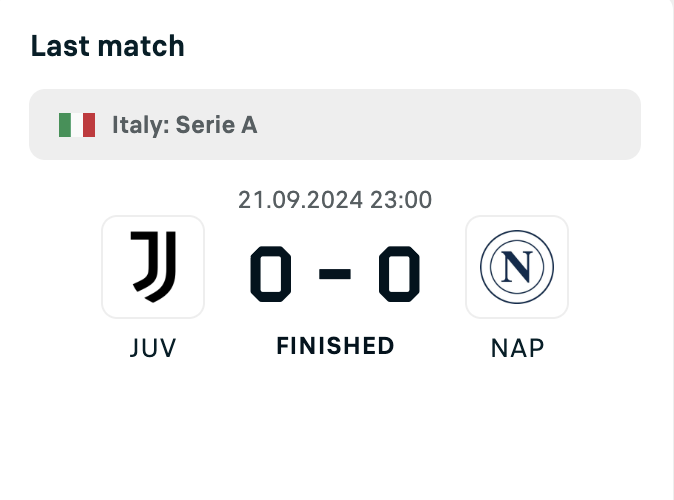Click the match date 21.09.2024
The image size is (674, 500).
[x=300, y=200]
